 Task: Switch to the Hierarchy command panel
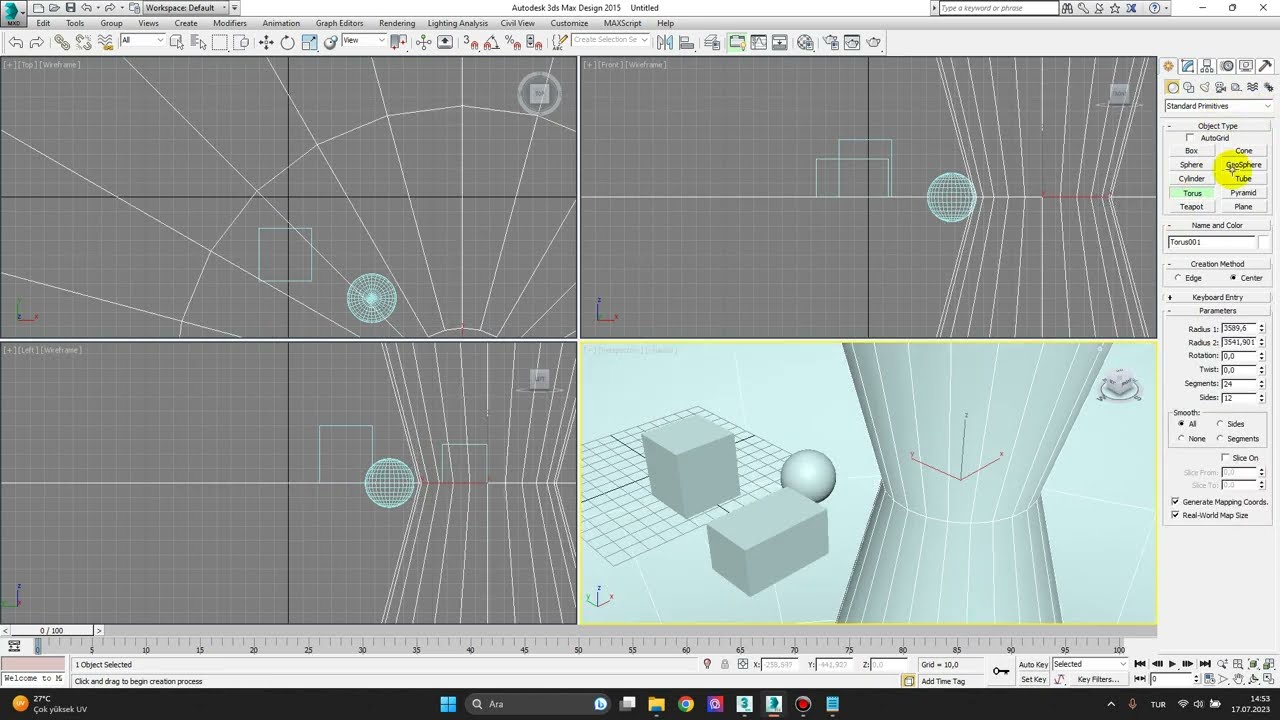pyautogui.click(x=1207, y=66)
